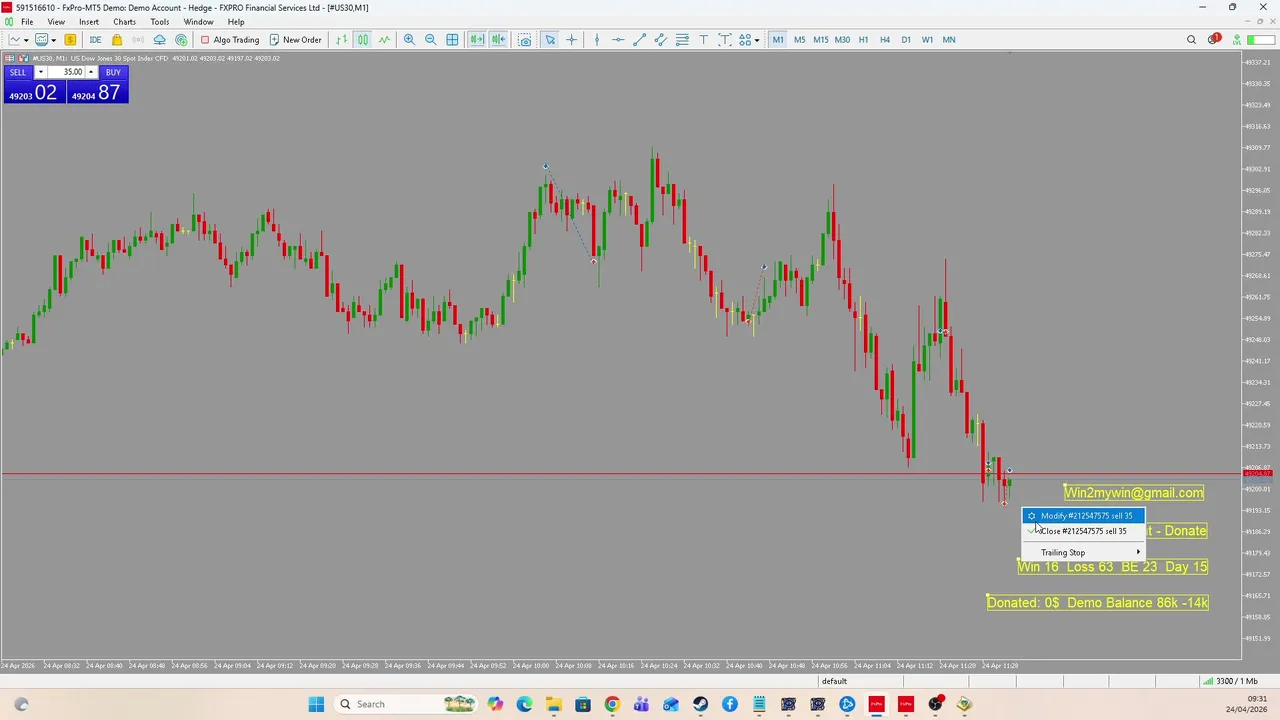This screenshot has width=1280, height=720.
Task: Click the Signals radio-wave icon
Action: (x=138, y=40)
